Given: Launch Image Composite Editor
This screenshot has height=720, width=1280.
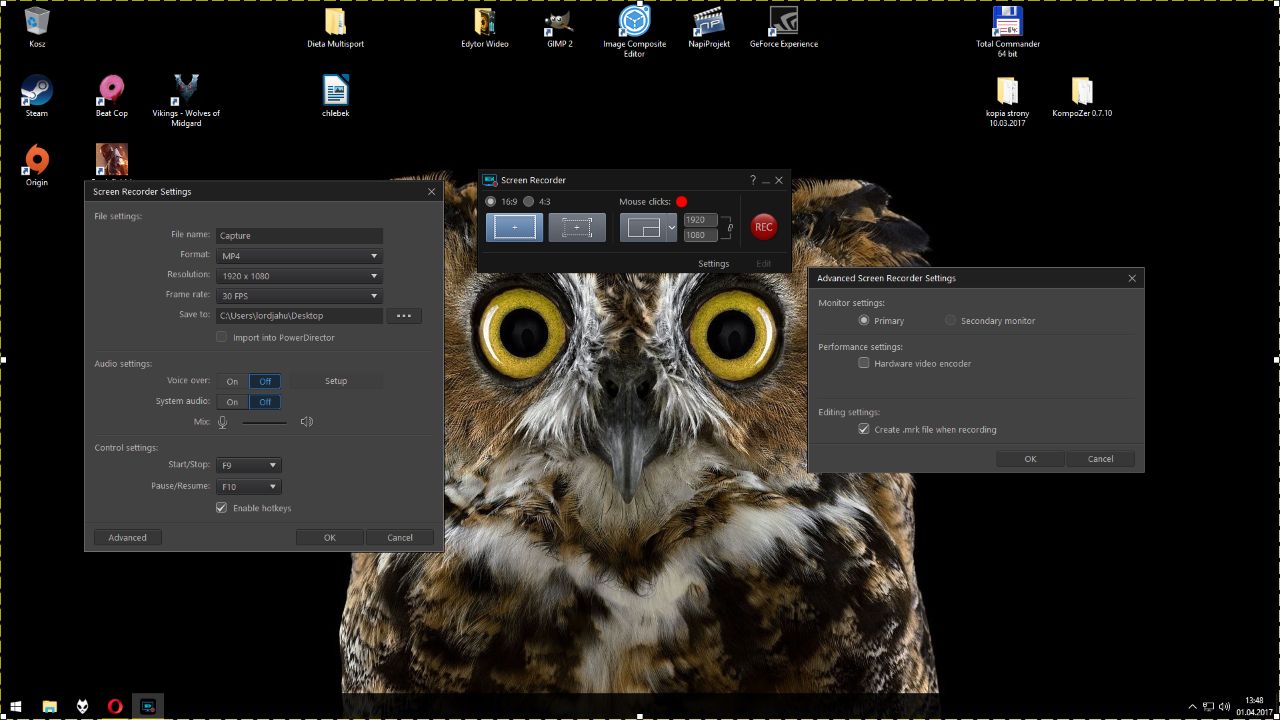Looking at the screenshot, I should [634, 31].
